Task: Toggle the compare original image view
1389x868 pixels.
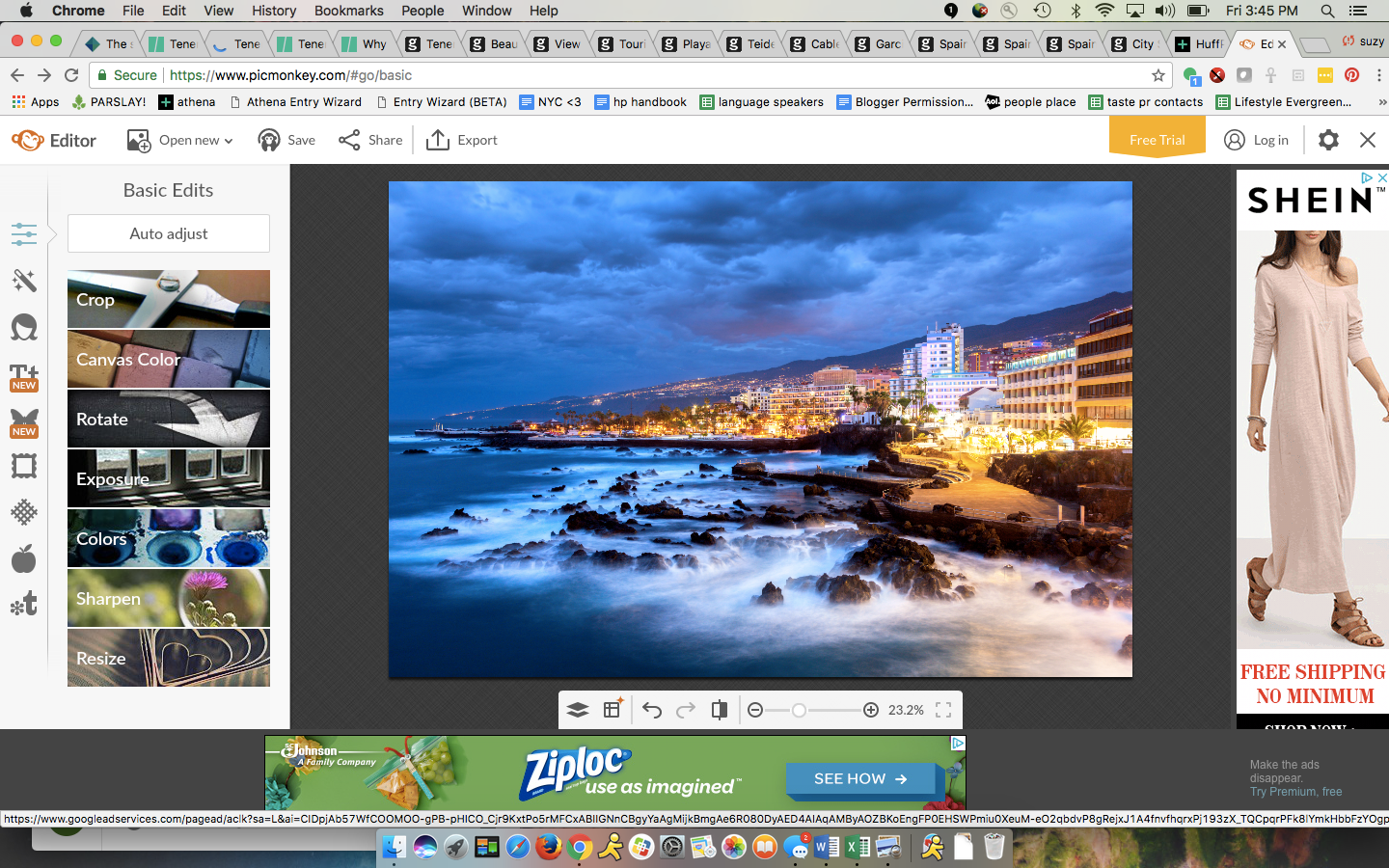Action: point(720,711)
